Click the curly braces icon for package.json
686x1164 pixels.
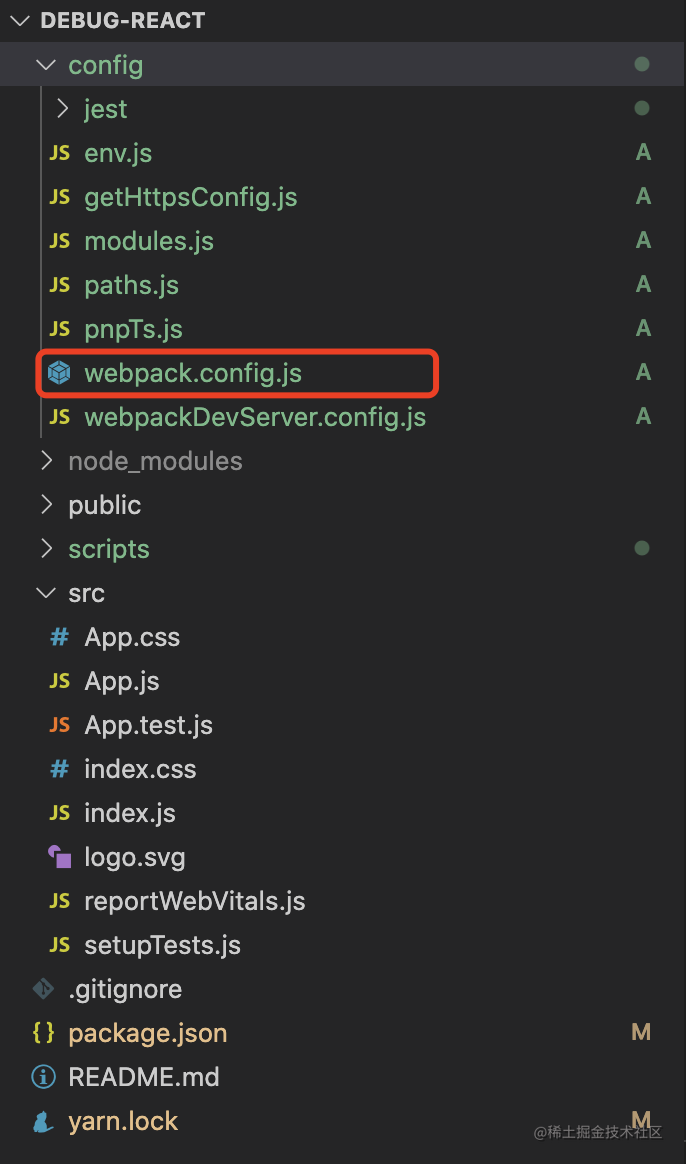point(43,1033)
